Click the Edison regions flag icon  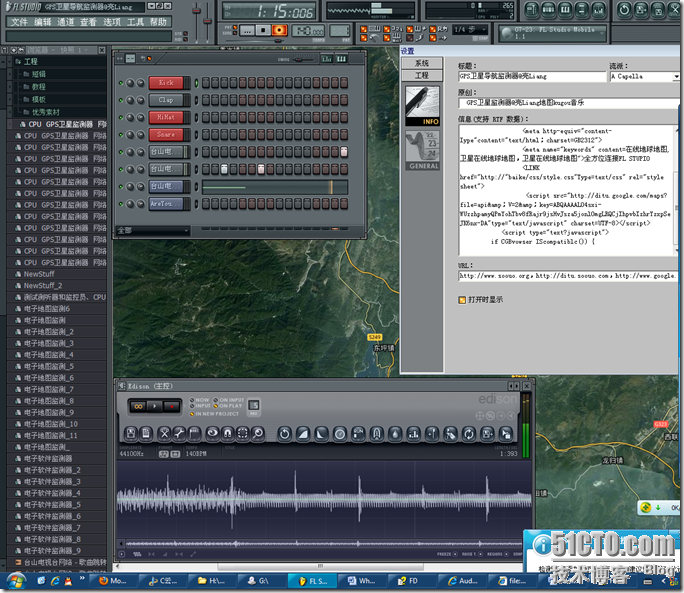pos(195,433)
